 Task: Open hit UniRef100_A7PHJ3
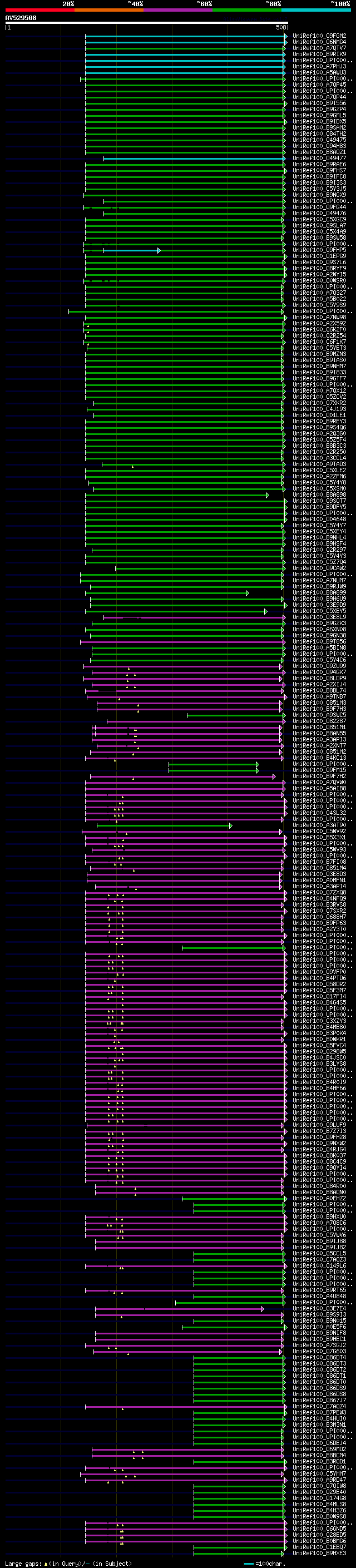pyautogui.click(x=319, y=66)
